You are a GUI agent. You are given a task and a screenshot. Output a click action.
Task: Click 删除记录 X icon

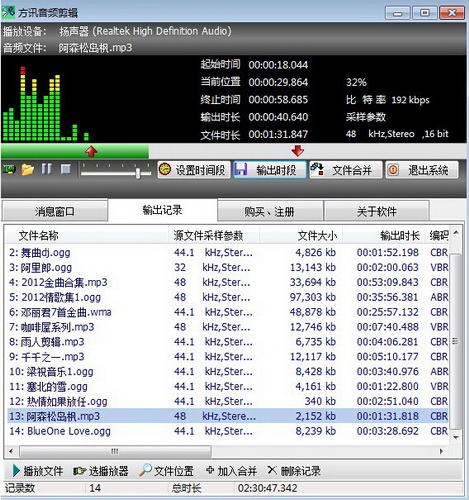click(x=272, y=470)
